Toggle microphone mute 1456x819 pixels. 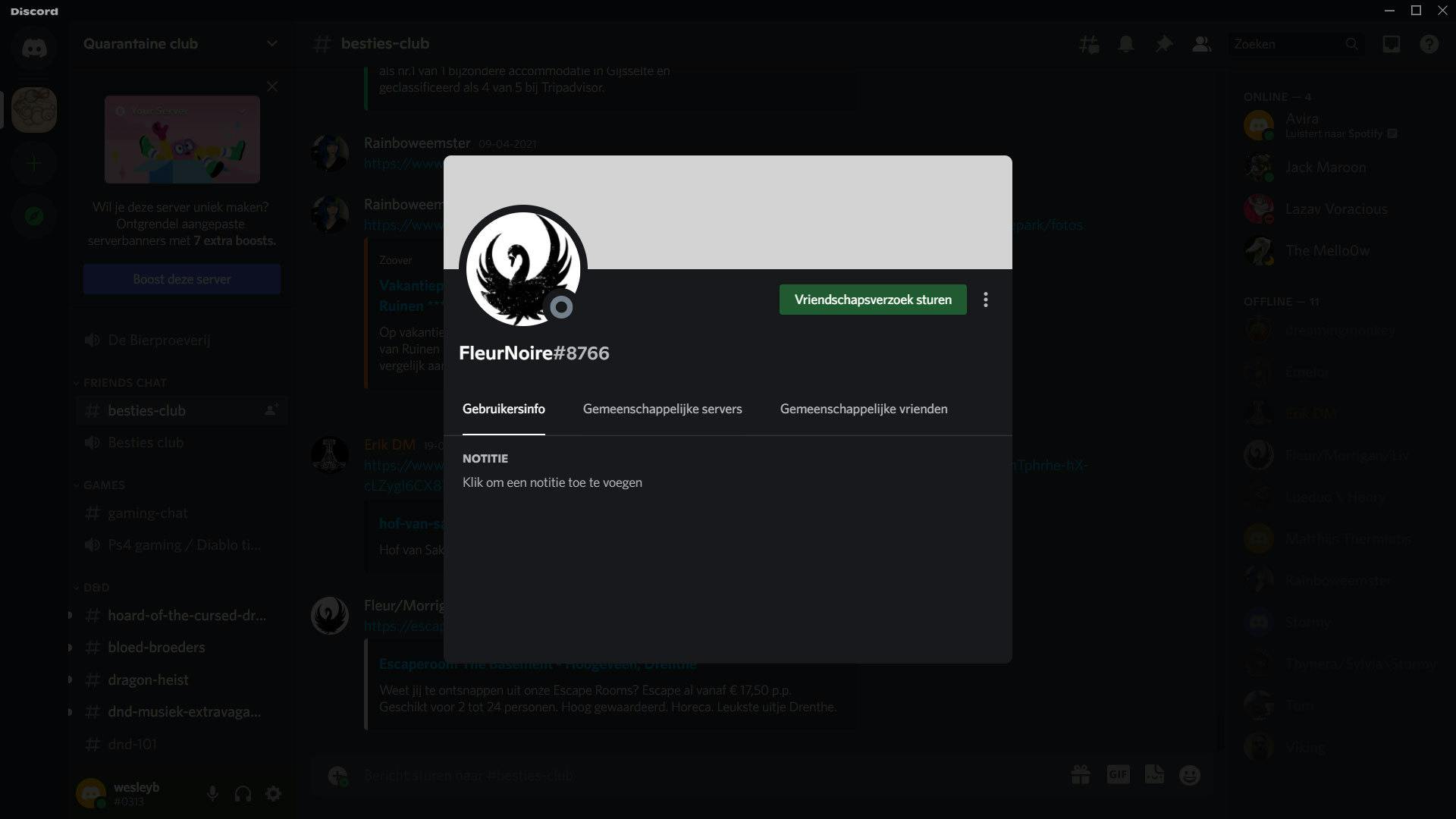[x=212, y=793]
